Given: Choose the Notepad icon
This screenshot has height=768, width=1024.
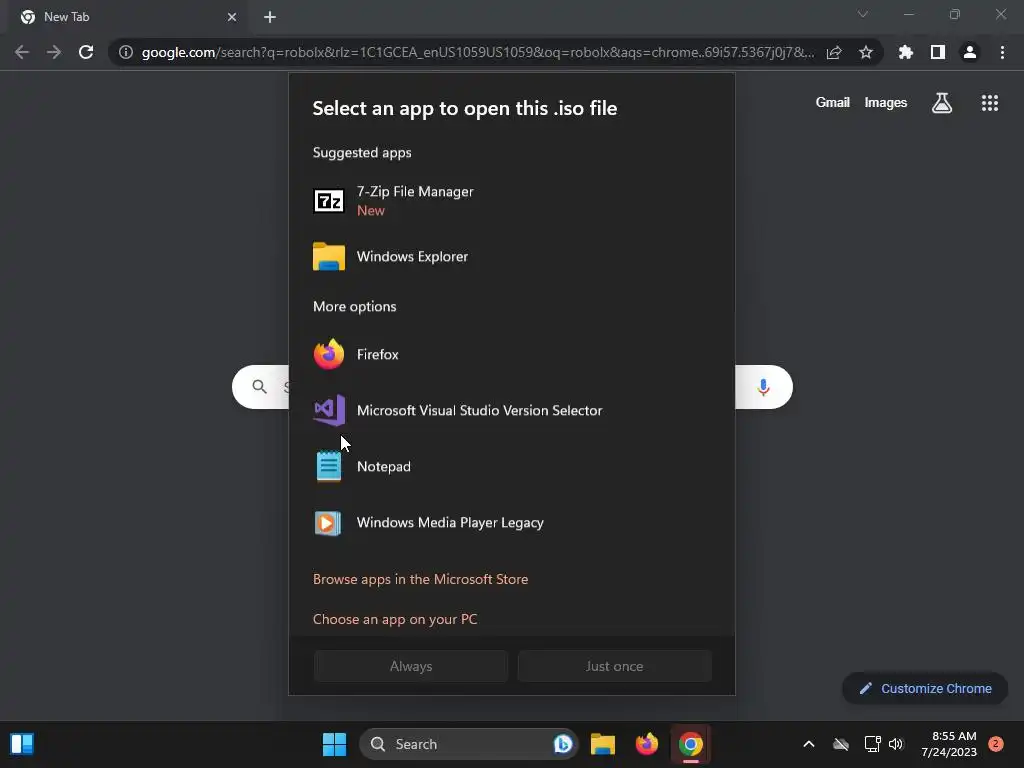Looking at the screenshot, I should coord(328,466).
